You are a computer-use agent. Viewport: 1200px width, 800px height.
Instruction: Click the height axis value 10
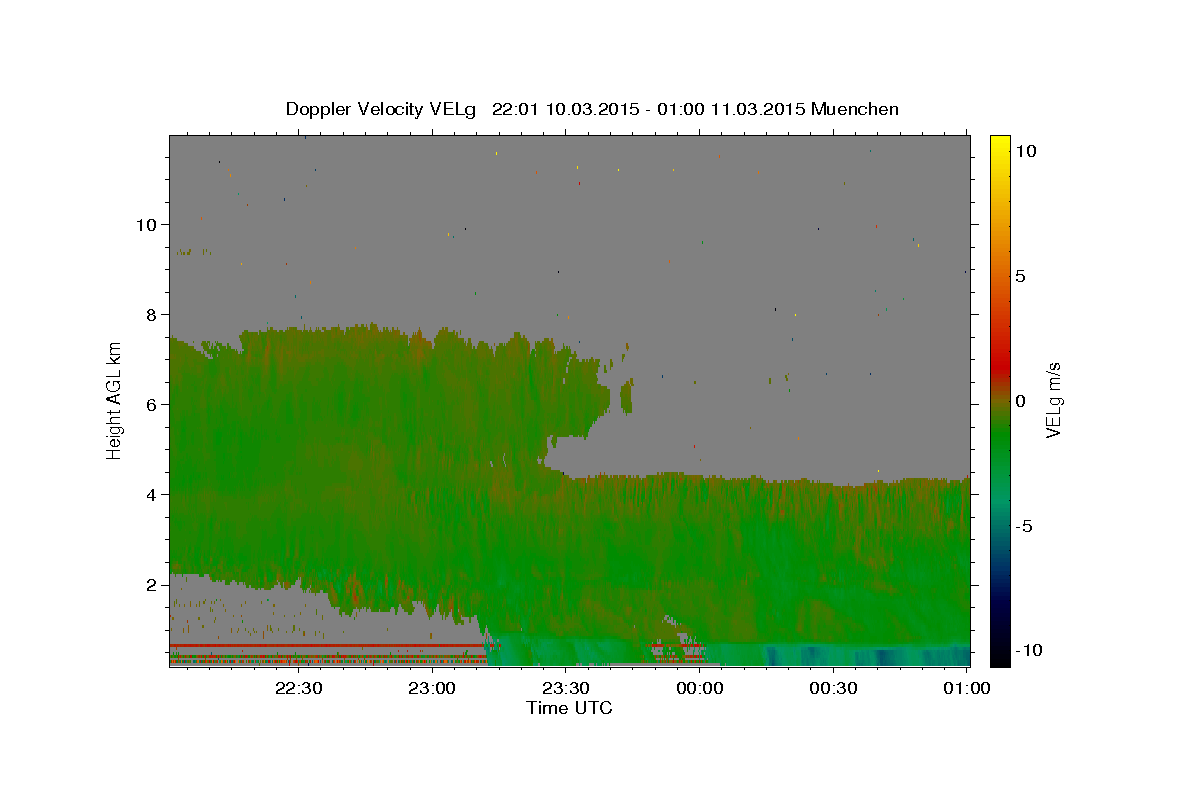pyautogui.click(x=149, y=224)
